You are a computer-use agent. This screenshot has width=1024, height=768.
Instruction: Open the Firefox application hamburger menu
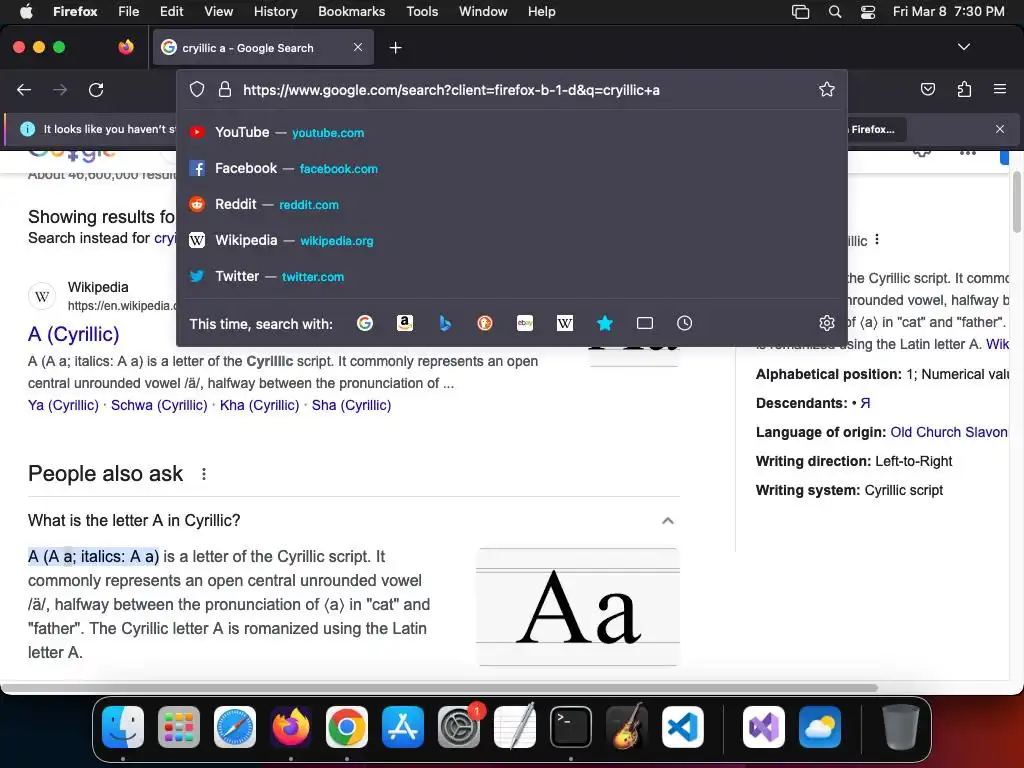click(999, 89)
